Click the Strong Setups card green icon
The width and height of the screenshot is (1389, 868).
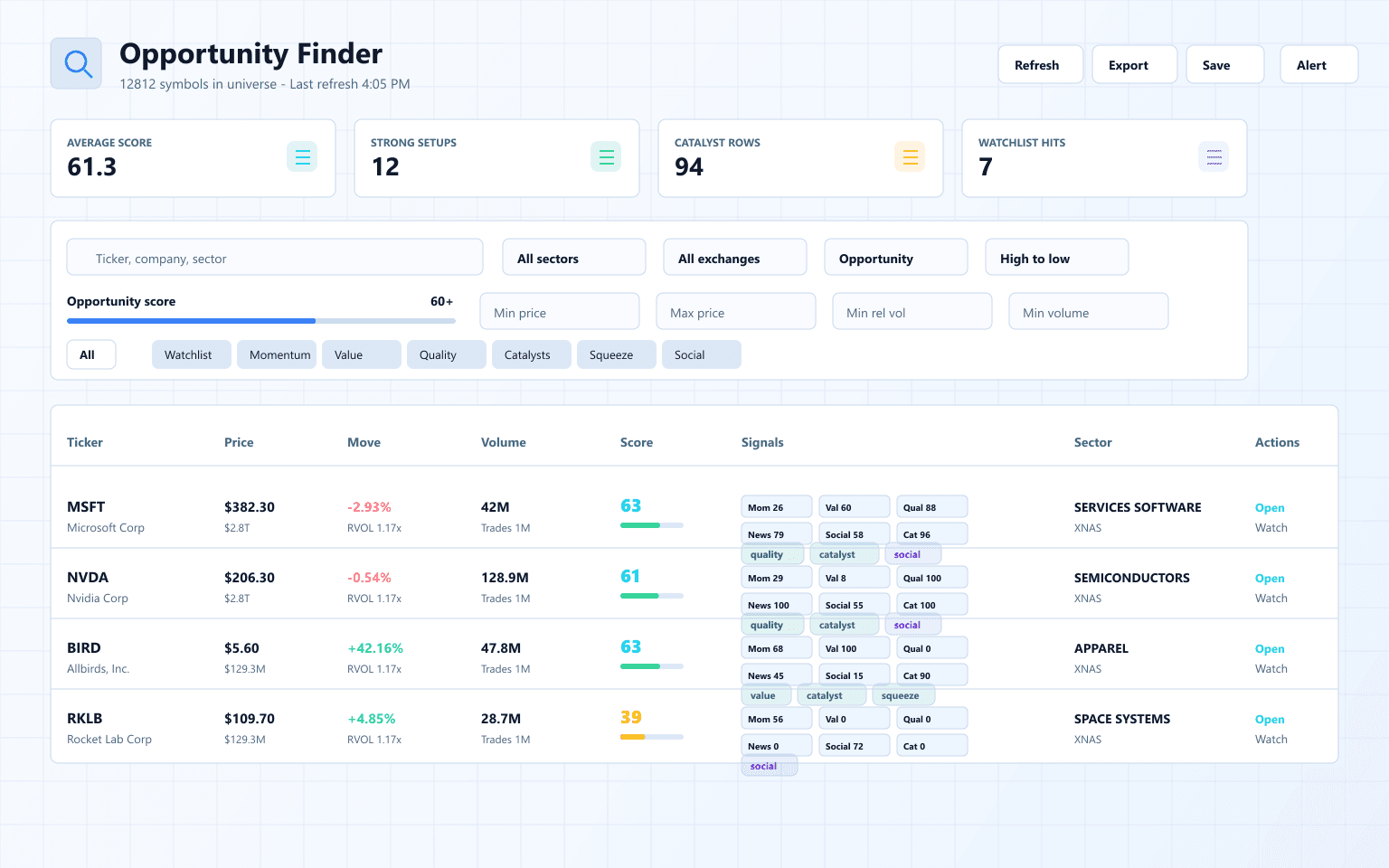click(x=606, y=156)
